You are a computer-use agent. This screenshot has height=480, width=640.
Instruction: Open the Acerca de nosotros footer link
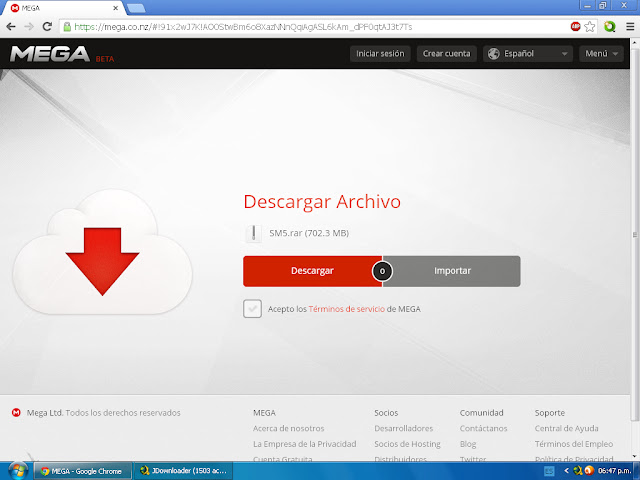(x=288, y=428)
